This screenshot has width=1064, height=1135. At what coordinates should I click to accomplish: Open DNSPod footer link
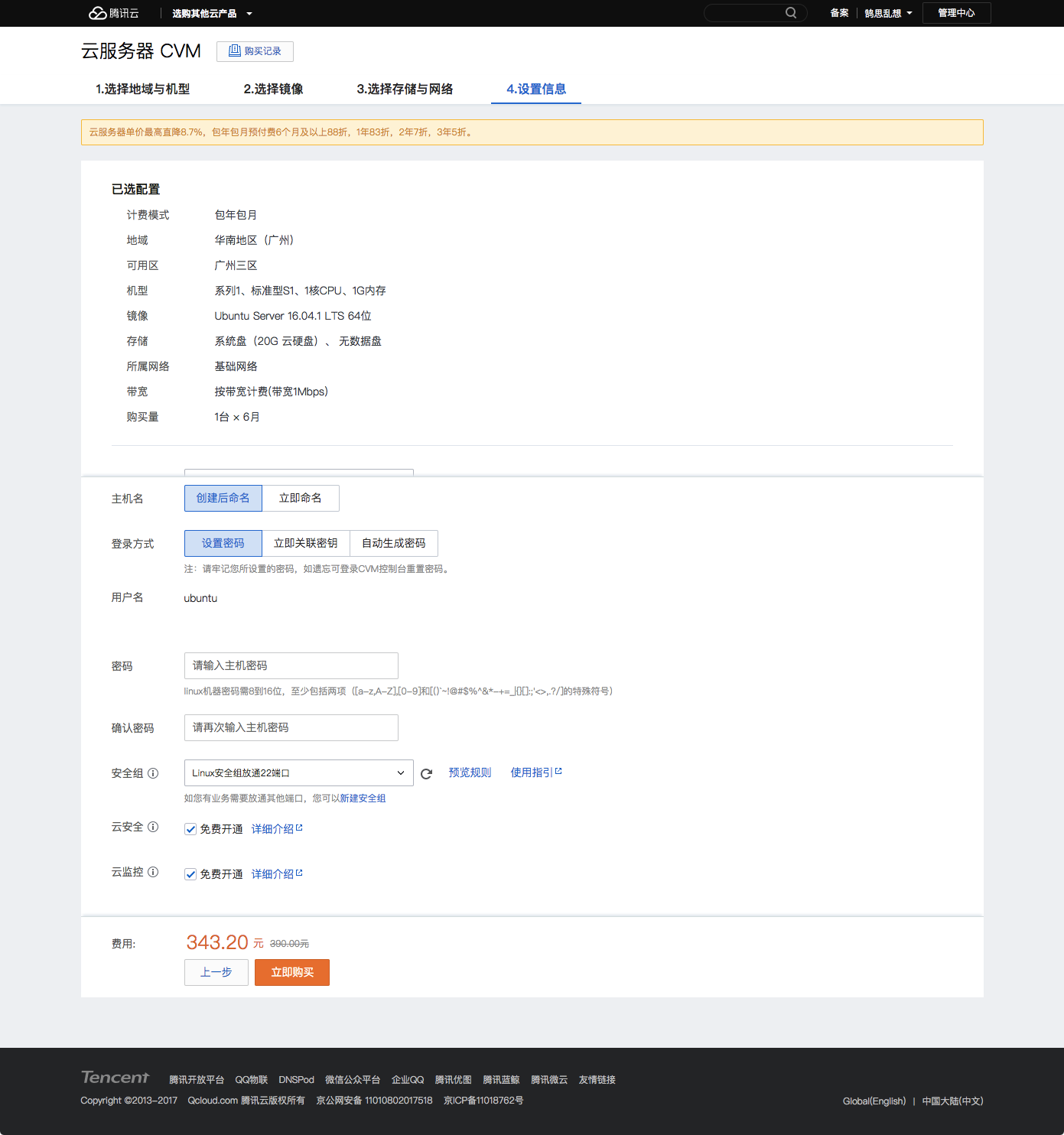click(297, 1080)
